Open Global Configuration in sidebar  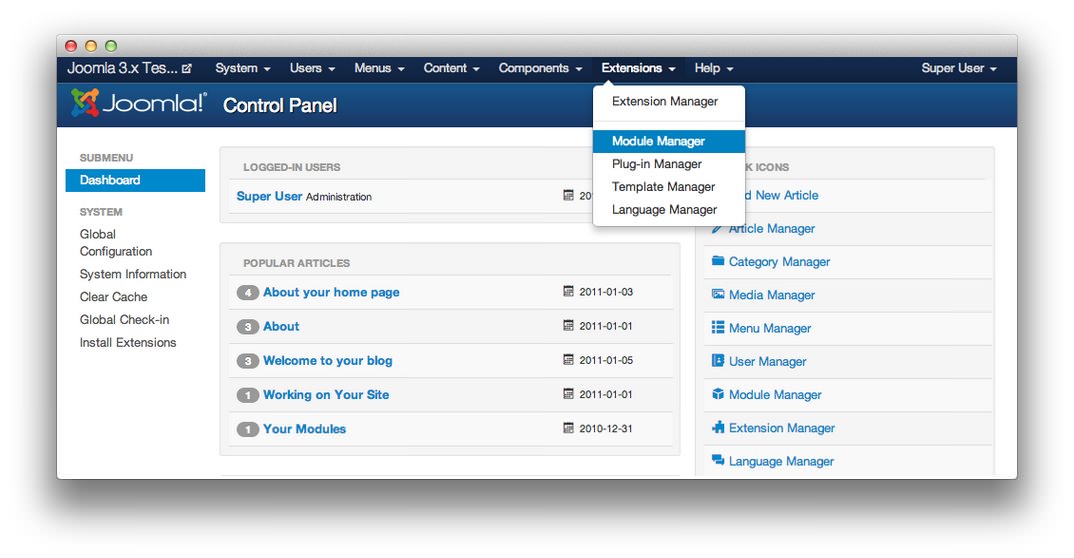[x=116, y=243]
